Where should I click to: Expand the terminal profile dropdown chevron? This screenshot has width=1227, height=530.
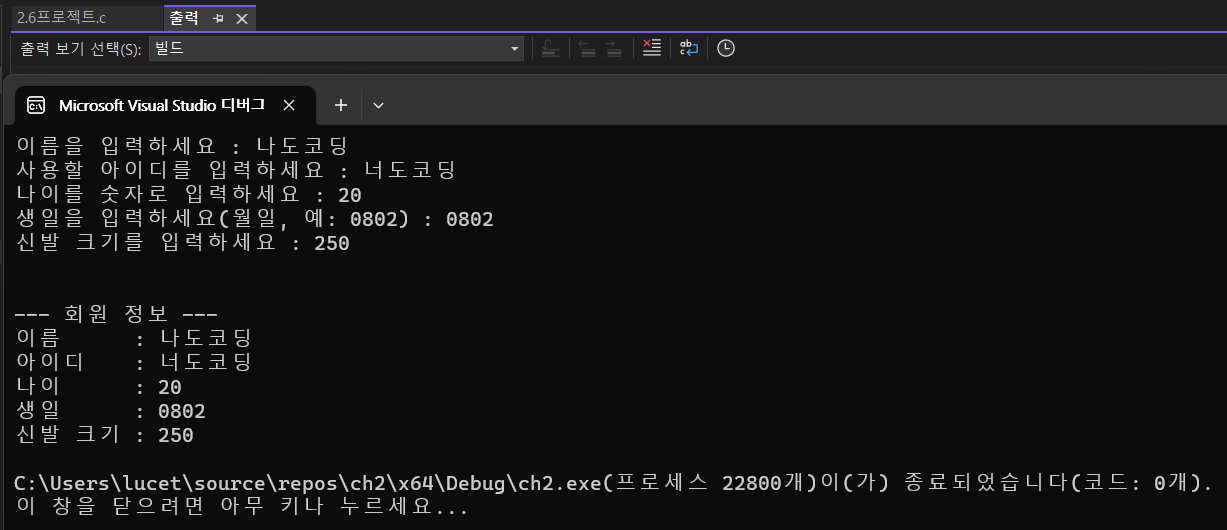378,105
